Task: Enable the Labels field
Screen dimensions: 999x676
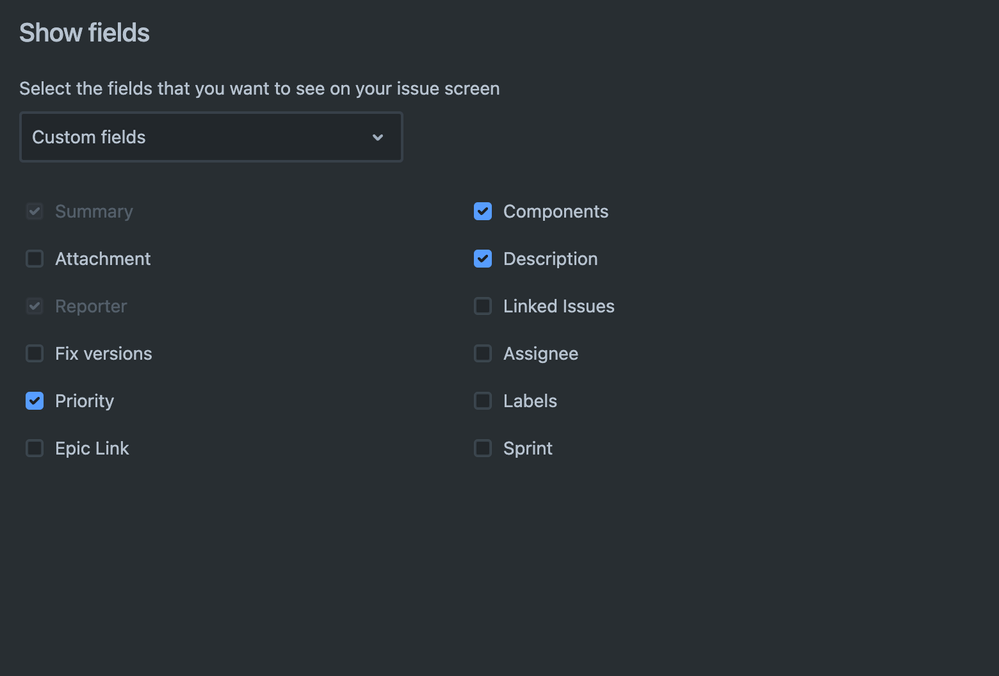Action: pyautogui.click(x=483, y=400)
